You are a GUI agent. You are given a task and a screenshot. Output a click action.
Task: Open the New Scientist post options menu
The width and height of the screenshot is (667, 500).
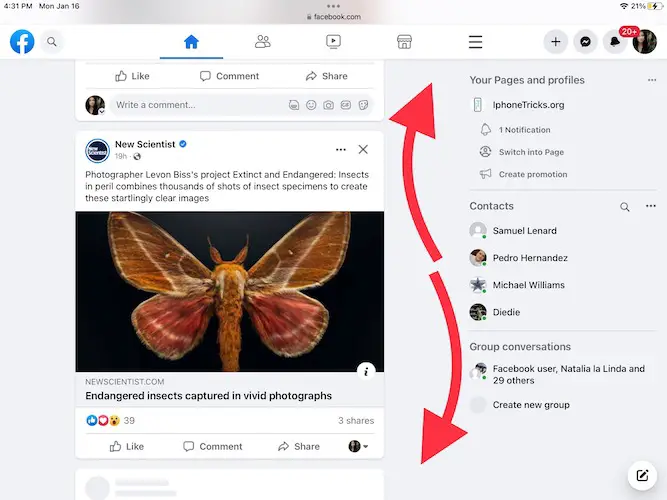point(341,149)
